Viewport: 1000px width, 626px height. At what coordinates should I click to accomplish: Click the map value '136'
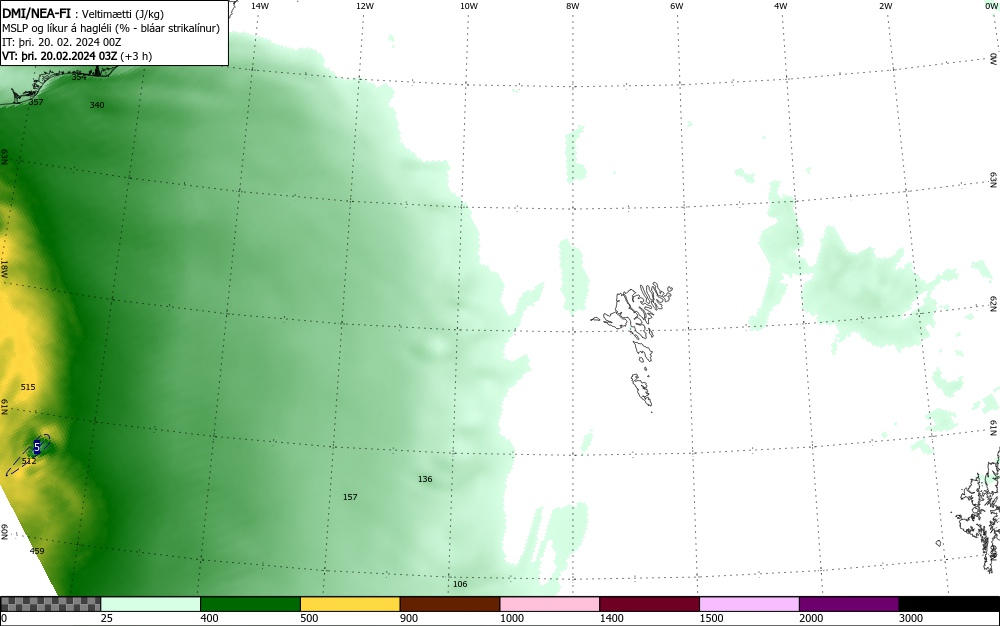(x=425, y=479)
